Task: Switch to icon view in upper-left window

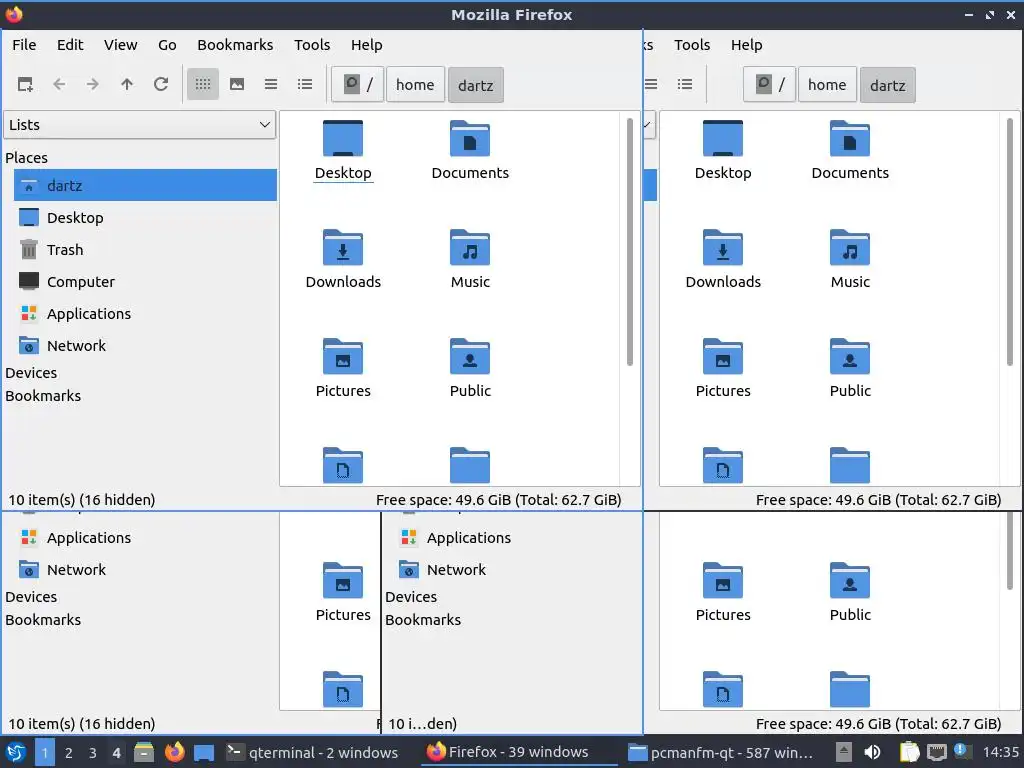Action: 203,84
